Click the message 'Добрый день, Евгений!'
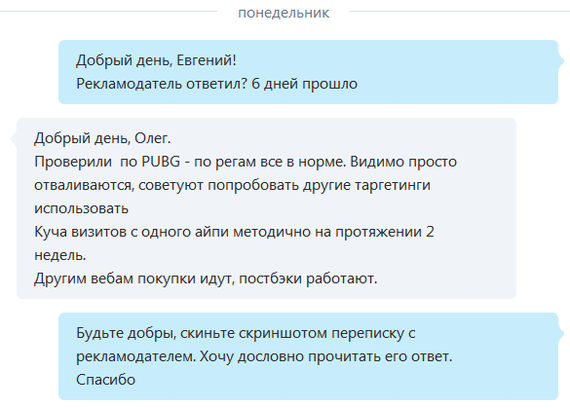 coord(156,60)
